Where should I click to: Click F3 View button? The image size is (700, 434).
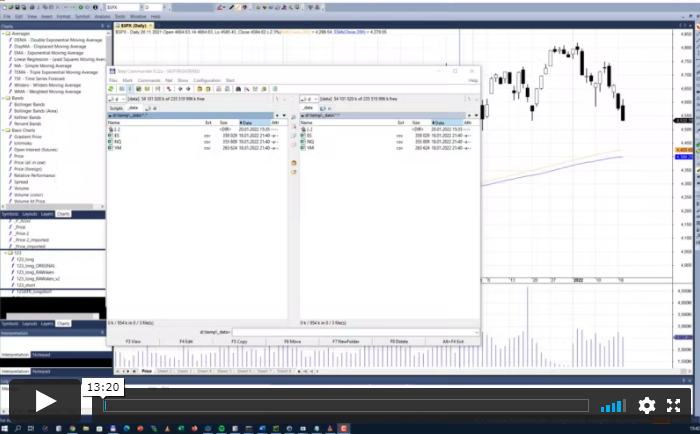(x=133, y=342)
